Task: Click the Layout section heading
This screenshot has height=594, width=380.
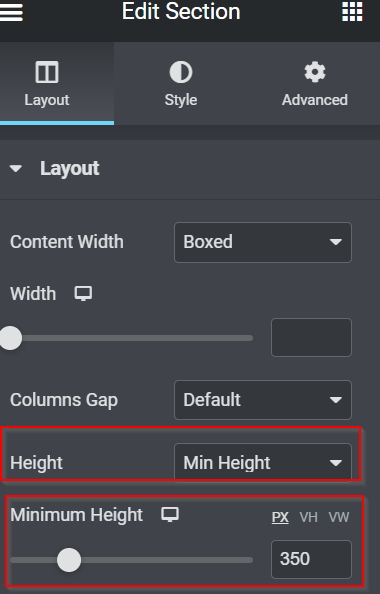Action: [x=70, y=169]
